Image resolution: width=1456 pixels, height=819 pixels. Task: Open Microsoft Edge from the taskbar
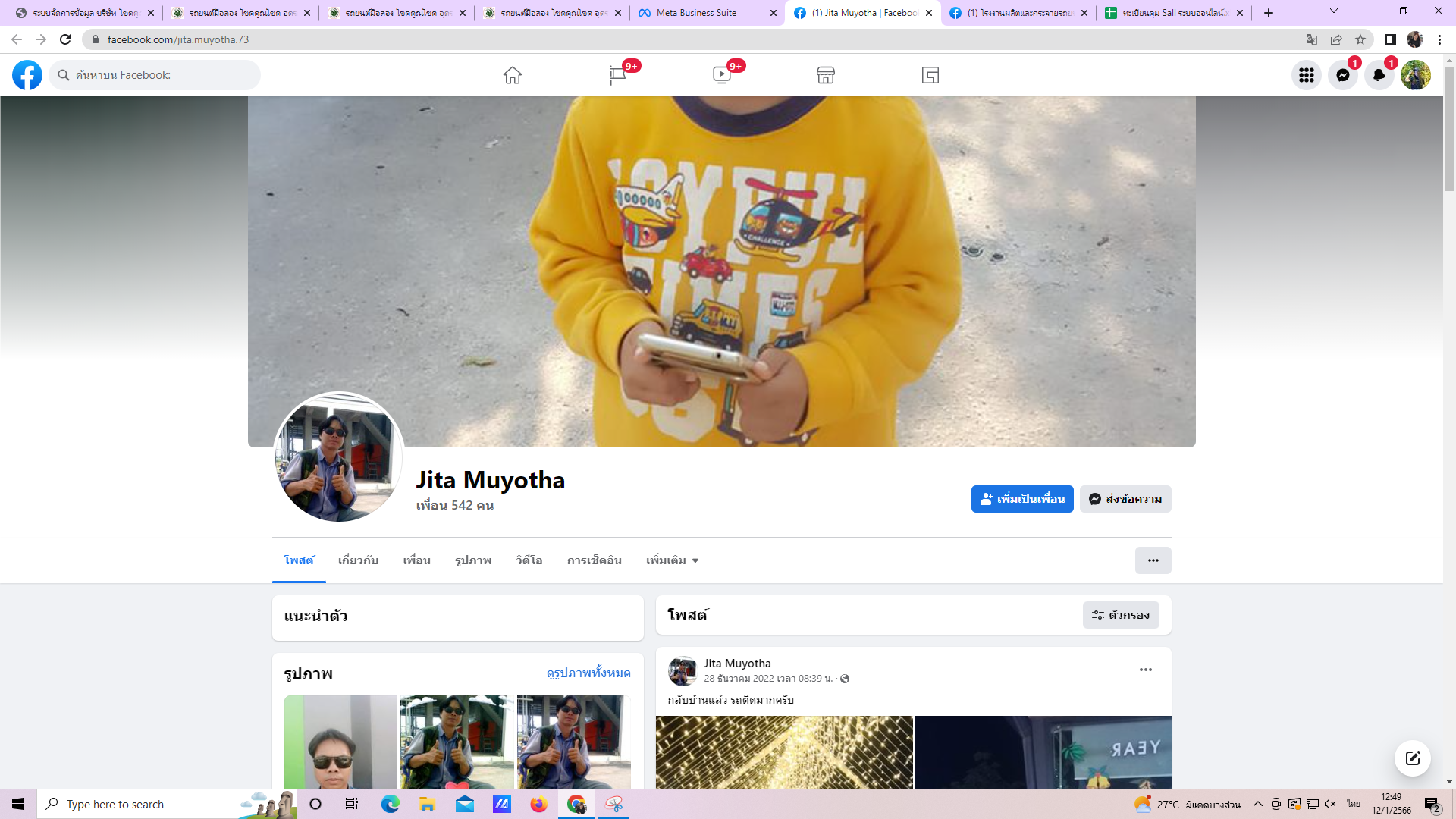[x=390, y=804]
